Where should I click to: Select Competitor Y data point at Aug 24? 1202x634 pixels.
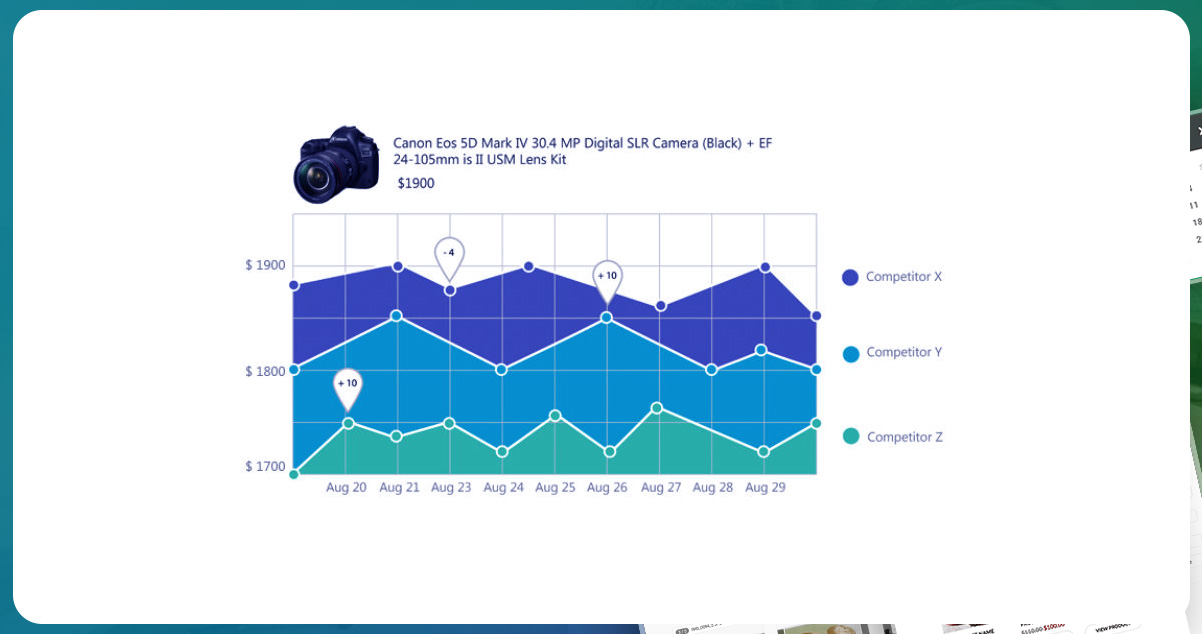point(502,370)
